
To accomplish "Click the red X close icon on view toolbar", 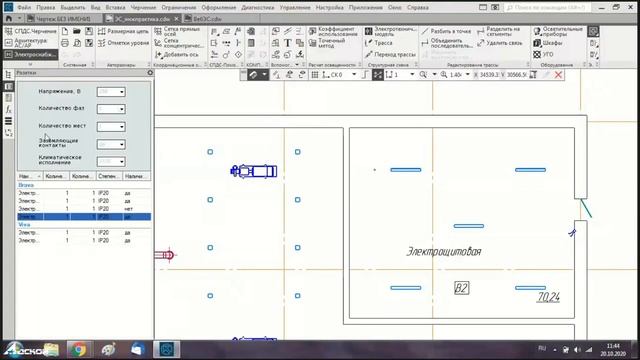I will (x=558, y=75).
